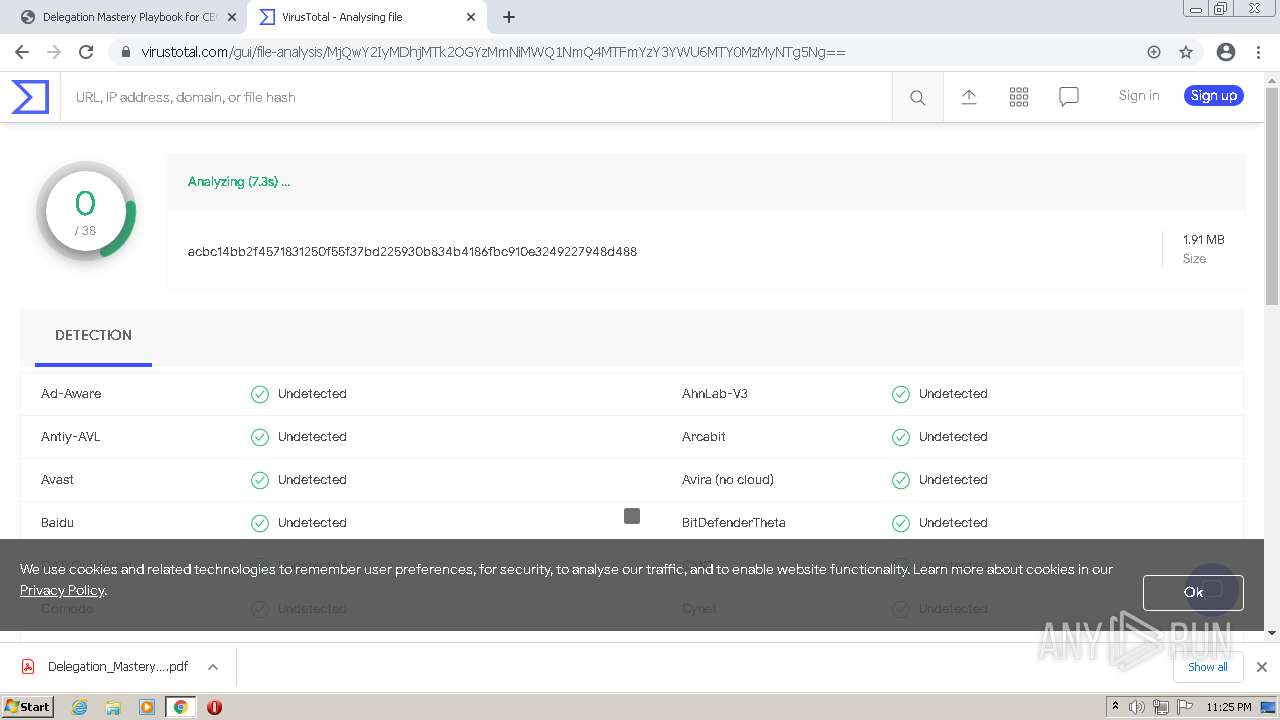Focus the URL, IP, domain or hash search field
Image resolution: width=1280 pixels, height=720 pixels.
(x=476, y=97)
